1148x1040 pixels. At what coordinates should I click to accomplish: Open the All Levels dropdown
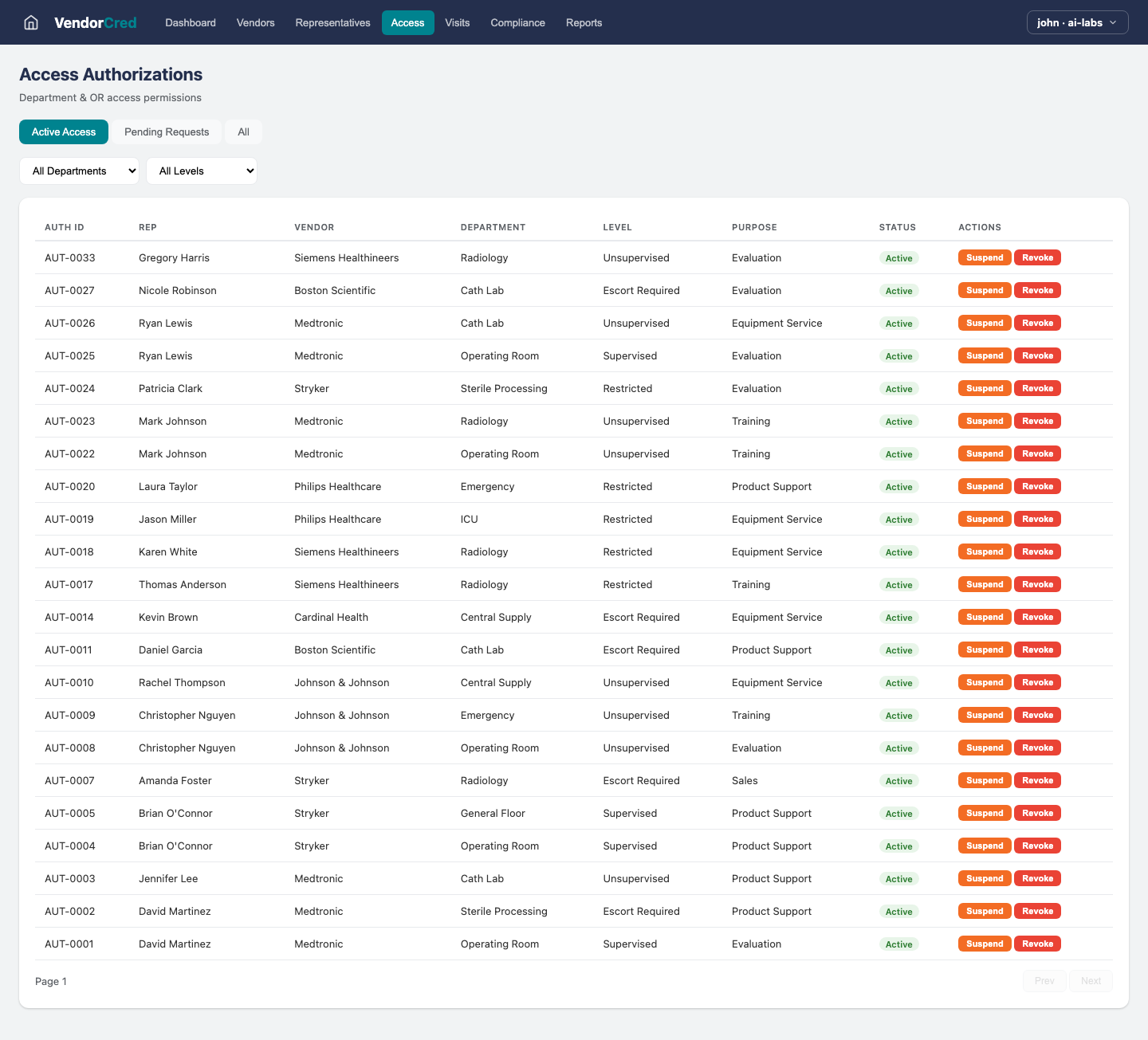coord(201,171)
